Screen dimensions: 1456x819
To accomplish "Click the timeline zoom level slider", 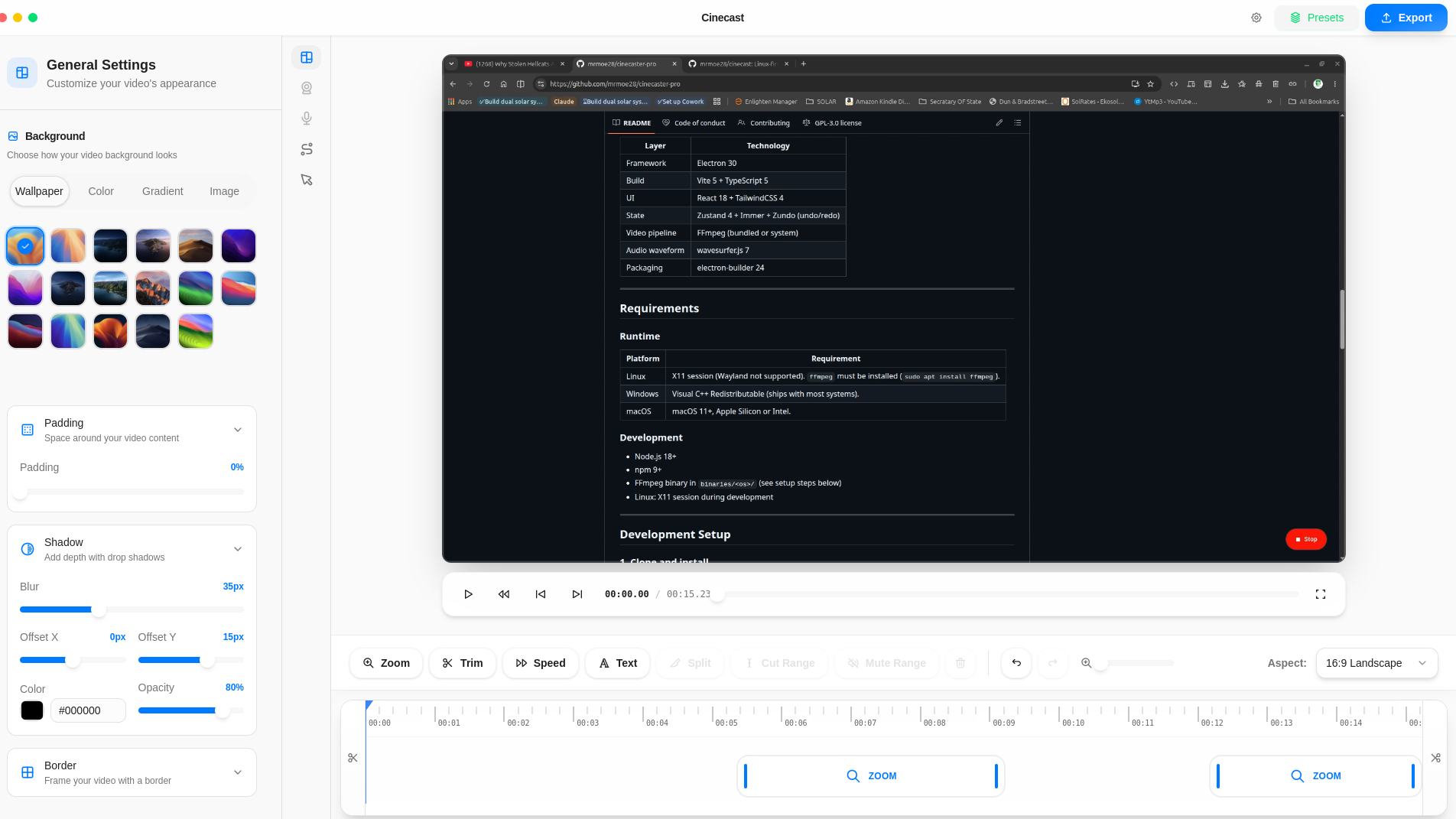I will (1136, 663).
